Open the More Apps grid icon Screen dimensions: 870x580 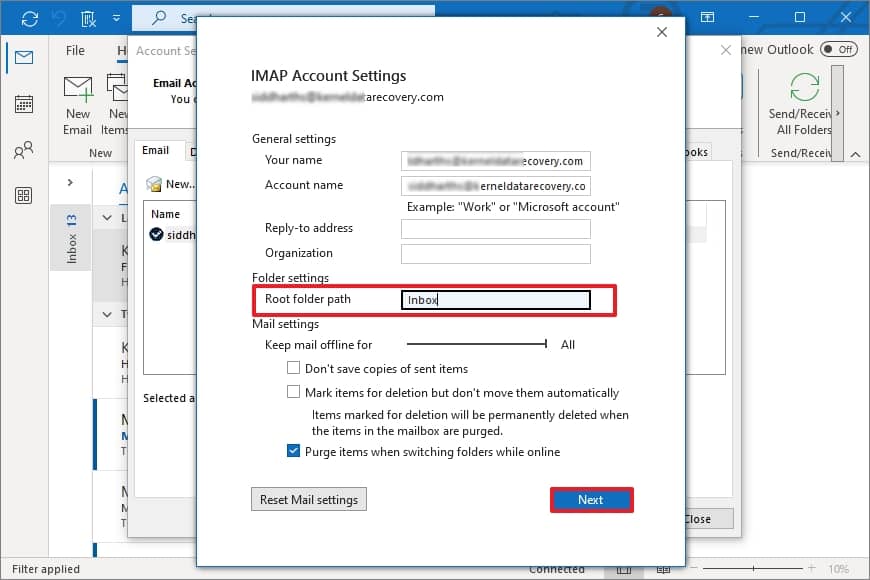pos(23,195)
